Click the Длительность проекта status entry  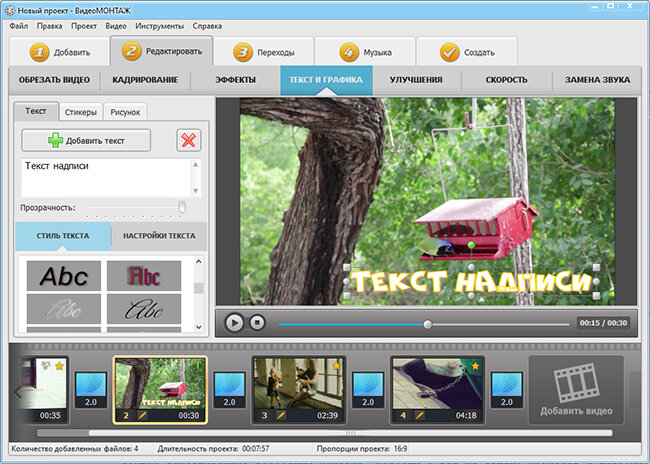213,449
